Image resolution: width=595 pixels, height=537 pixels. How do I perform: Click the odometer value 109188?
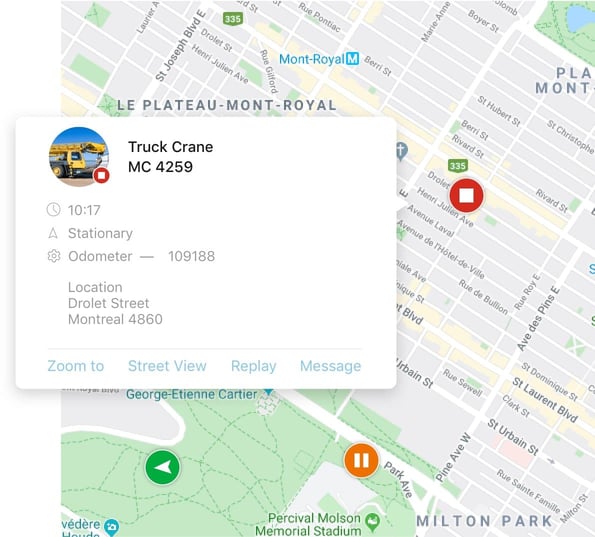tap(192, 256)
